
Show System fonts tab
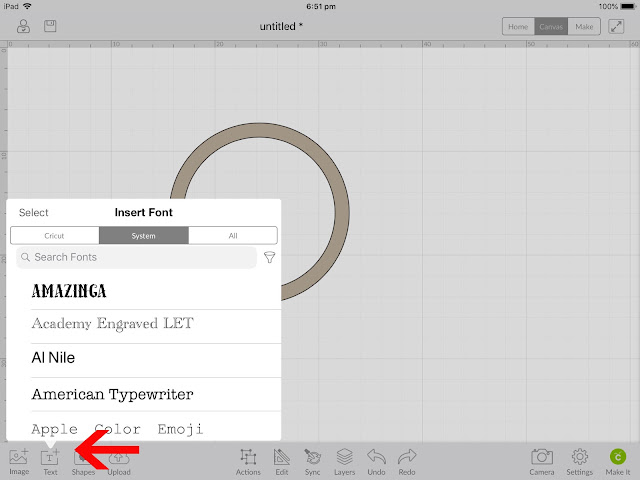point(144,236)
